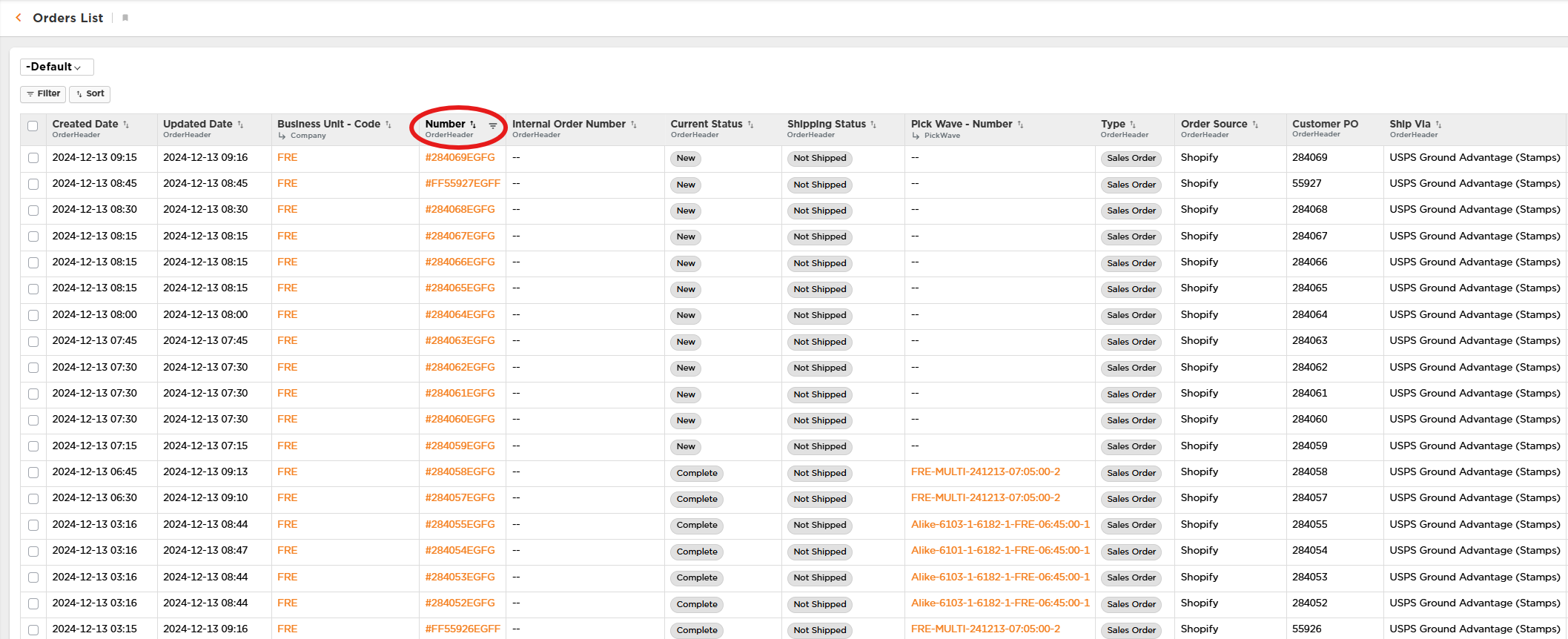Open the -Default view dropdown
Viewport: 1568px width, 639px height.
56,67
